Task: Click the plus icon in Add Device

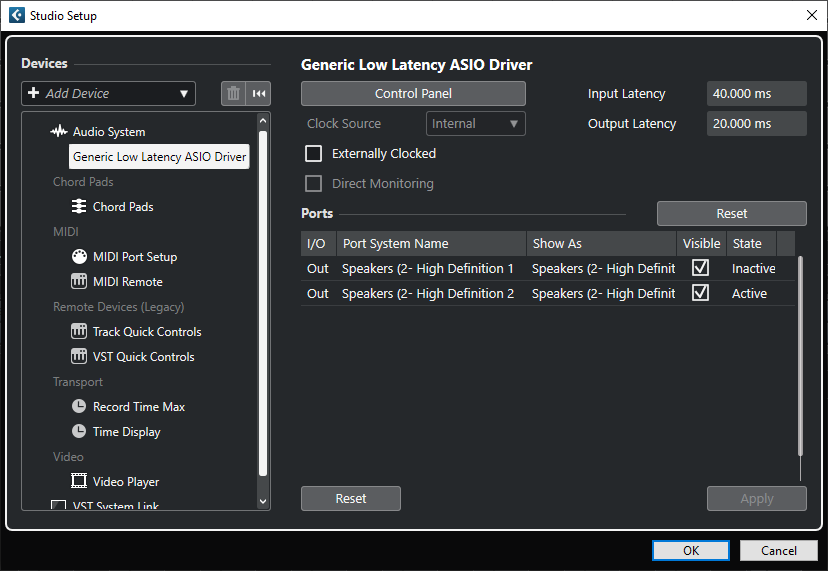Action: coord(33,93)
